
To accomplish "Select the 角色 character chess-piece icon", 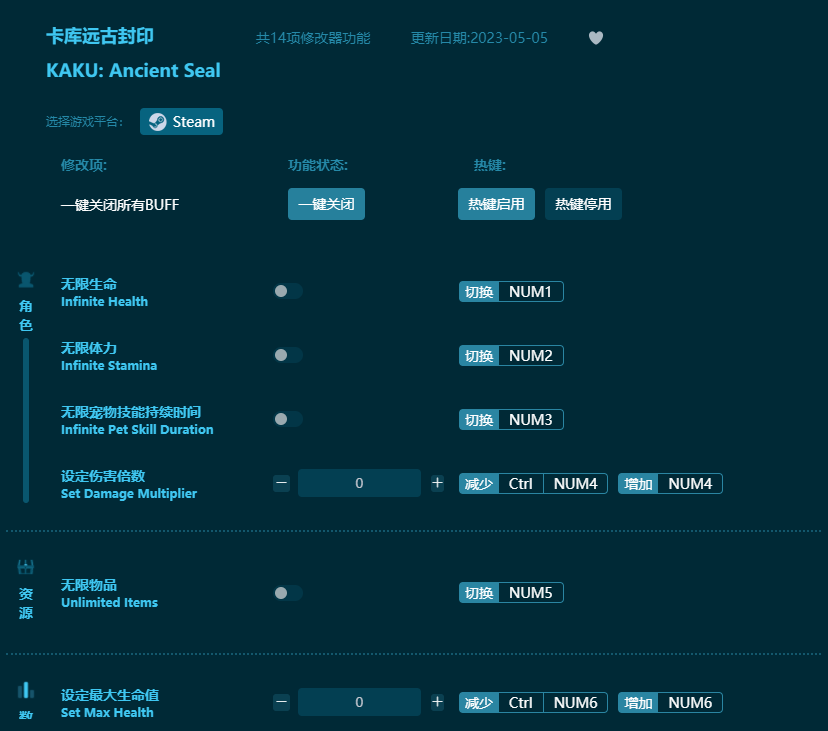I will pyautogui.click(x=26, y=280).
